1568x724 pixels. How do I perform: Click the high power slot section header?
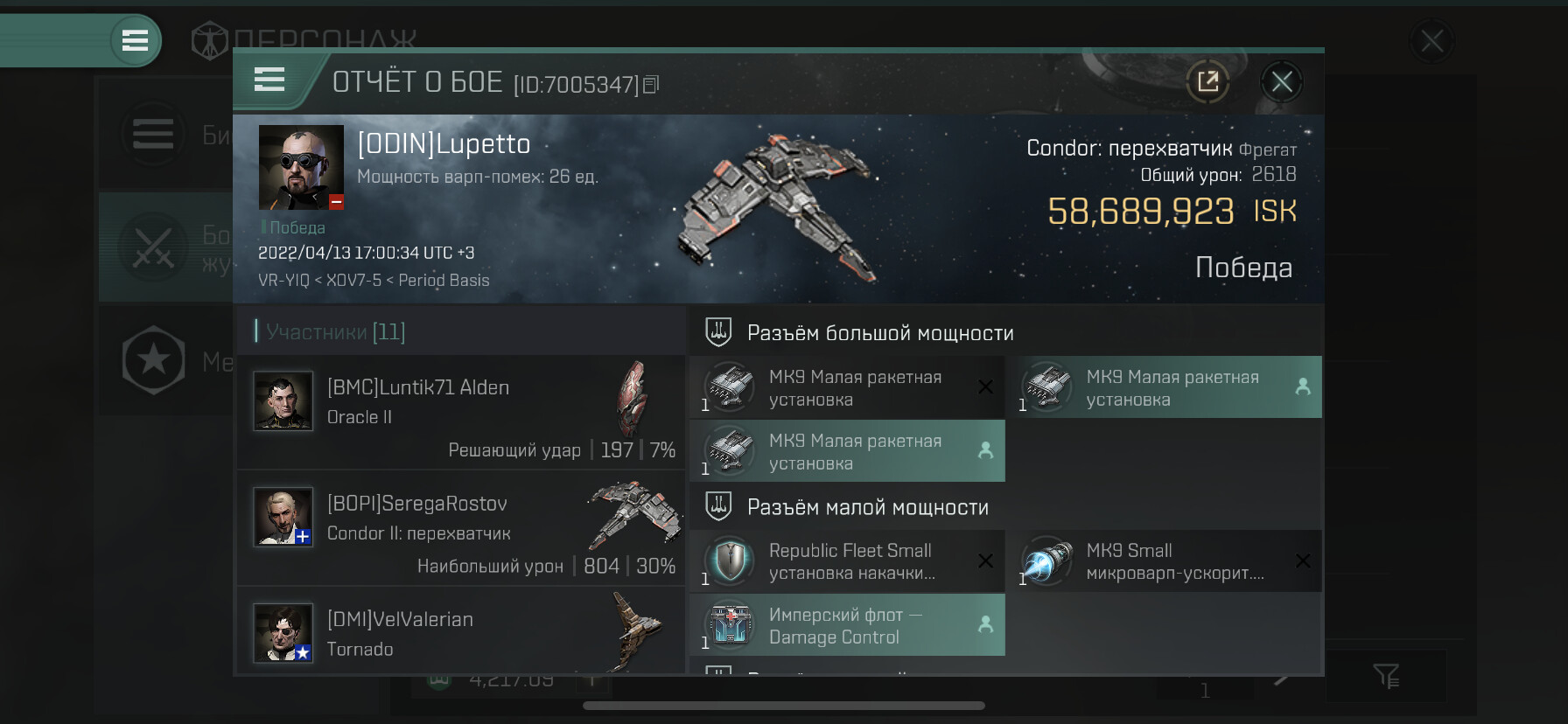tap(1005, 332)
